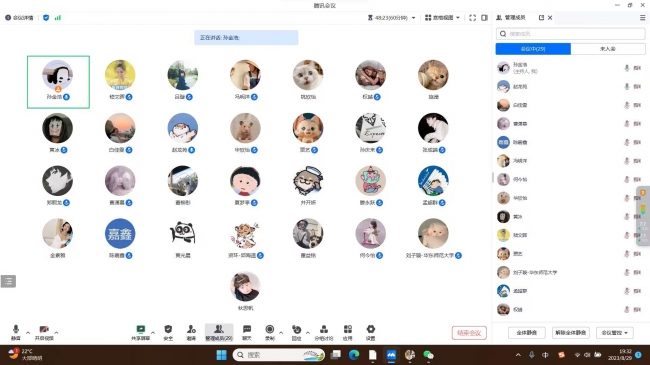The height and width of the screenshot is (365, 650).
Task: Click the 全体静音 mute all button
Action: click(526, 333)
